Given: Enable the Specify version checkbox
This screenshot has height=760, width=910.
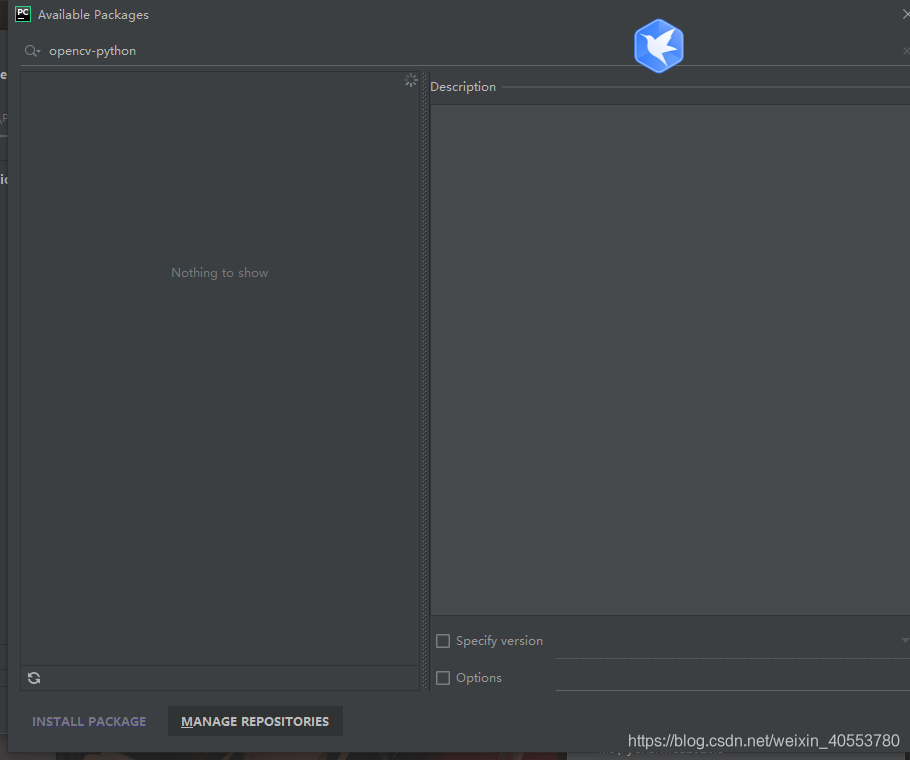Looking at the screenshot, I should click(x=443, y=640).
